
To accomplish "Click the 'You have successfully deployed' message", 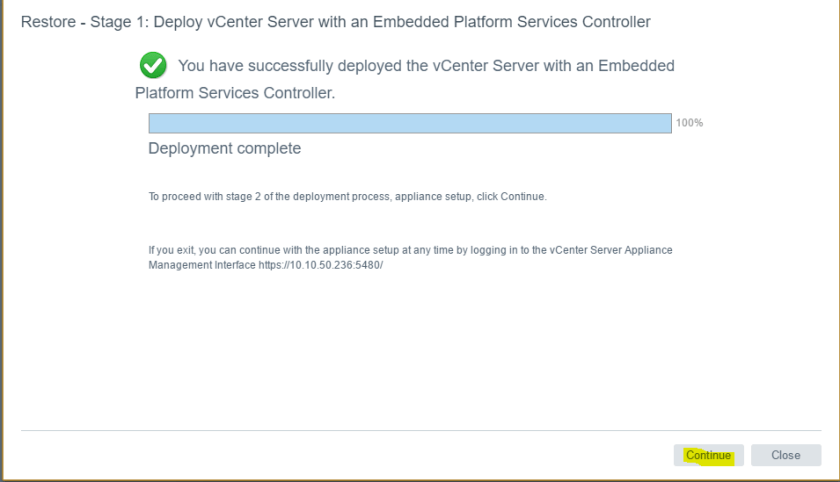I will [x=404, y=79].
